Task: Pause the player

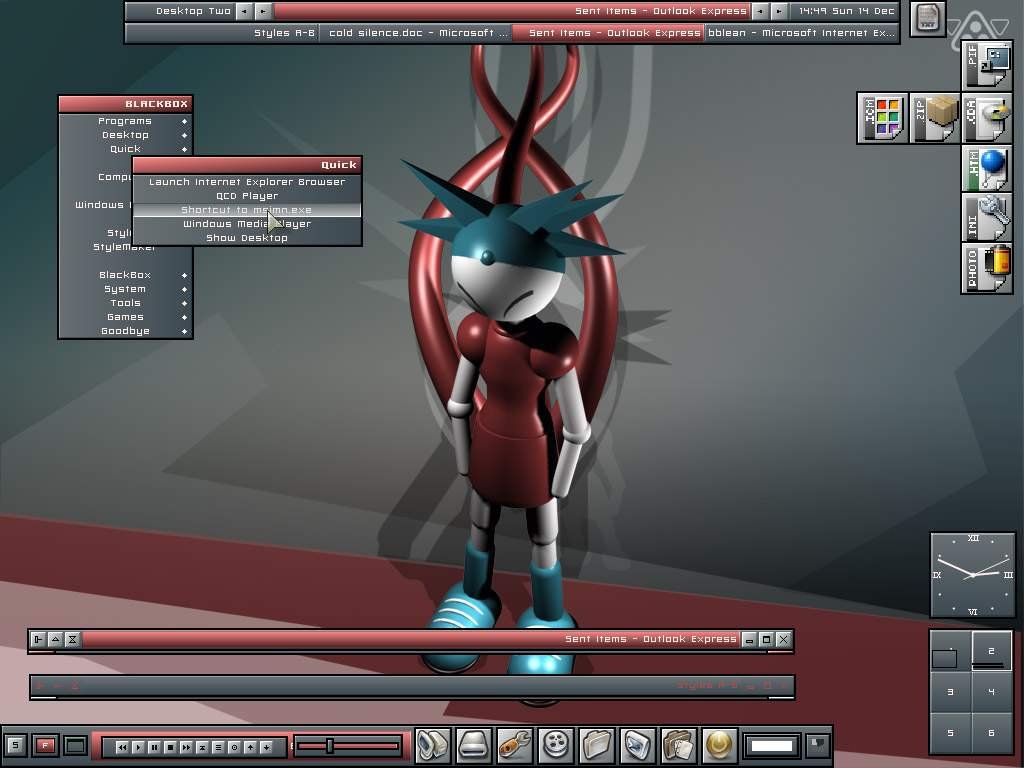Action: (154, 747)
